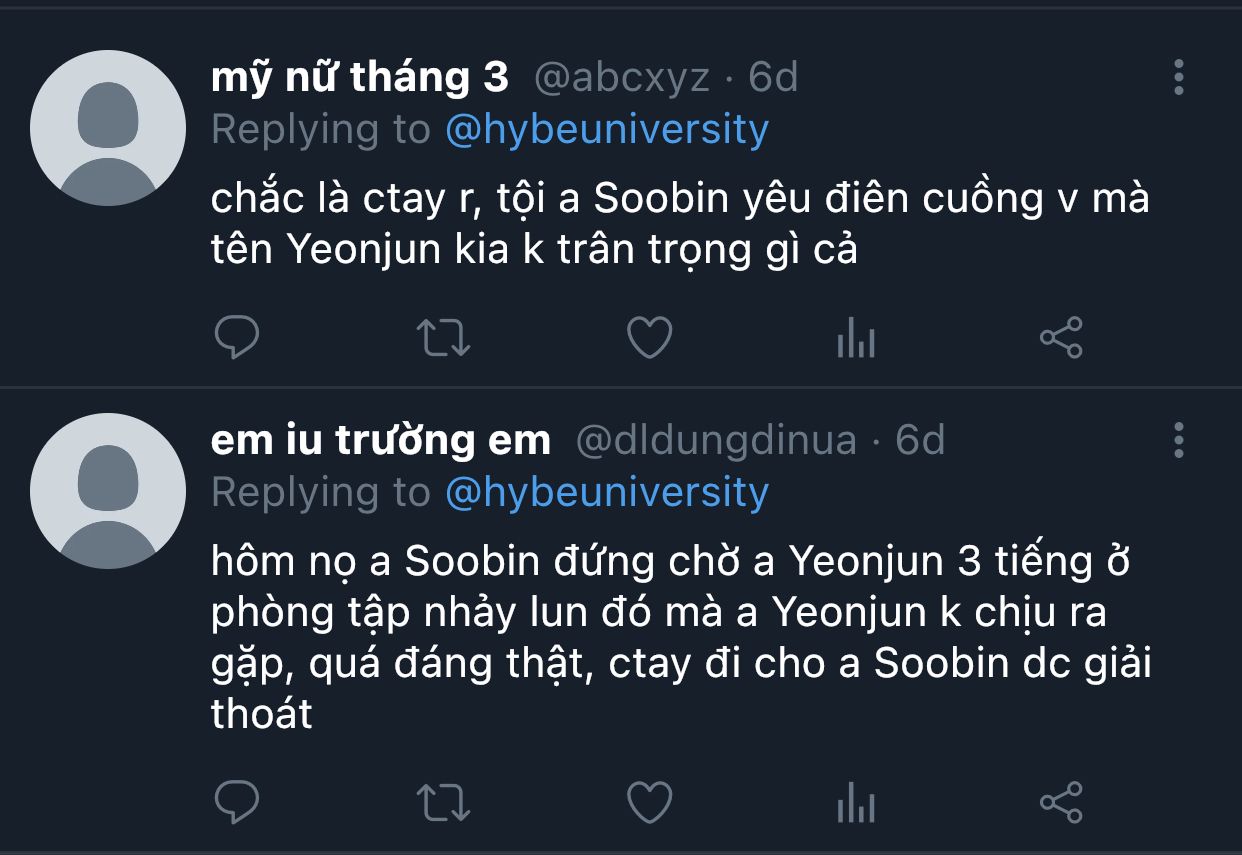Share the tweet by em iu trường em

point(1061,802)
